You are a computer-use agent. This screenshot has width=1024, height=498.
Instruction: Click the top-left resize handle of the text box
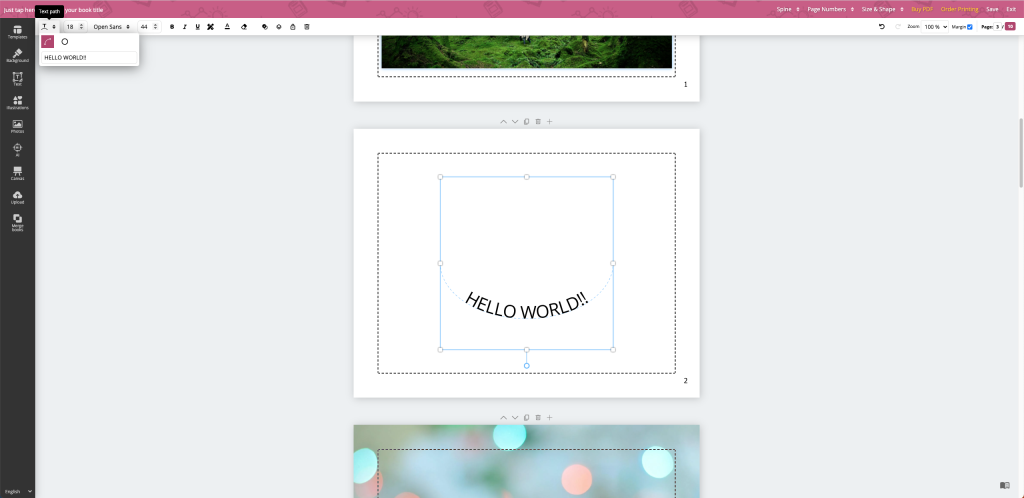tap(440, 177)
